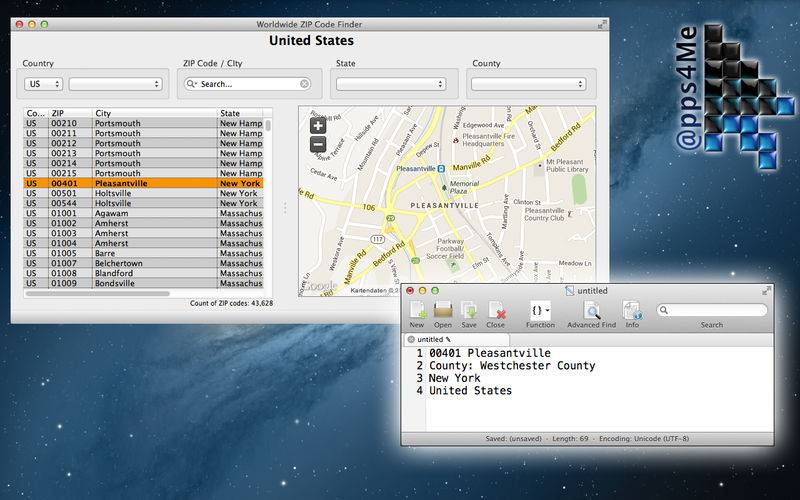
Task: Zoom the untitled editor window with green button
Action: 435,291
